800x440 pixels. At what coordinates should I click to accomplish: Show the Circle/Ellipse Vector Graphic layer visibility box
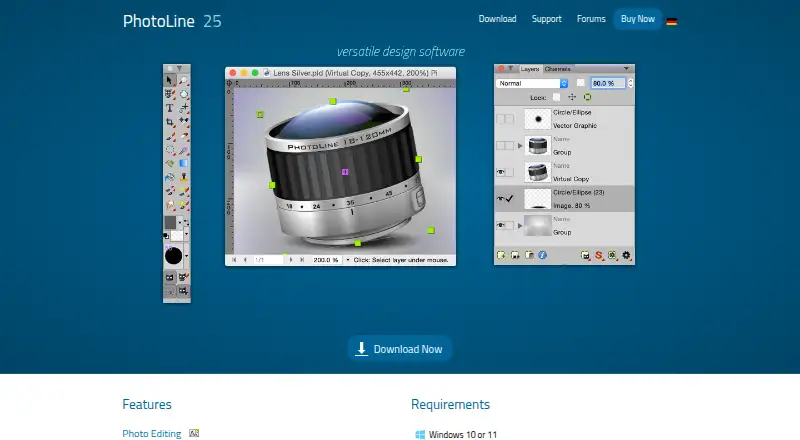501,119
